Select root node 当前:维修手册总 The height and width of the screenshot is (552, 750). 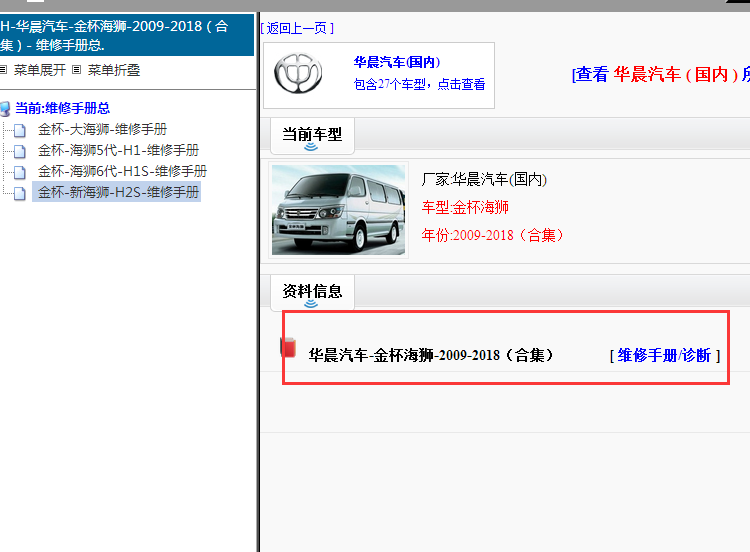63,108
